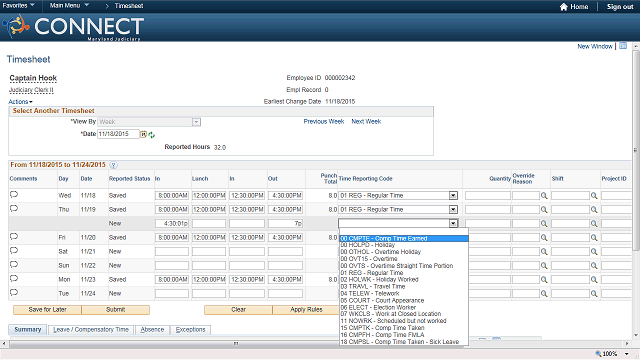Look up Override Reason for Tue 11/24

point(544,293)
